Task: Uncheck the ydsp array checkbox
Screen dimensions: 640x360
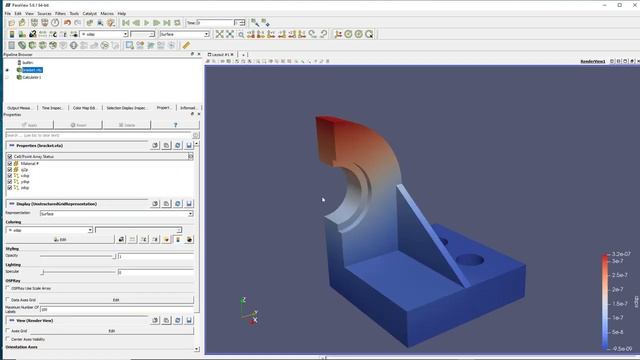Action: (10, 182)
